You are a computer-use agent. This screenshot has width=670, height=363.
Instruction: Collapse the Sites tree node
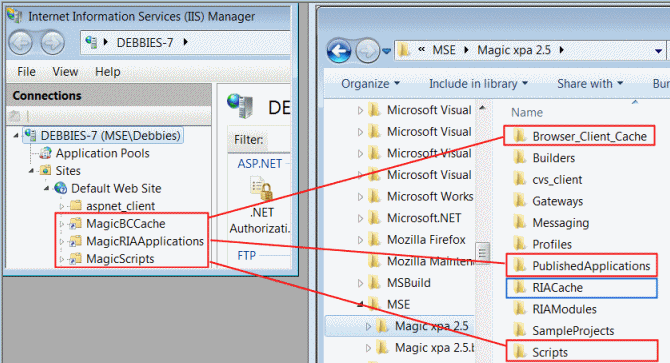pyautogui.click(x=32, y=171)
